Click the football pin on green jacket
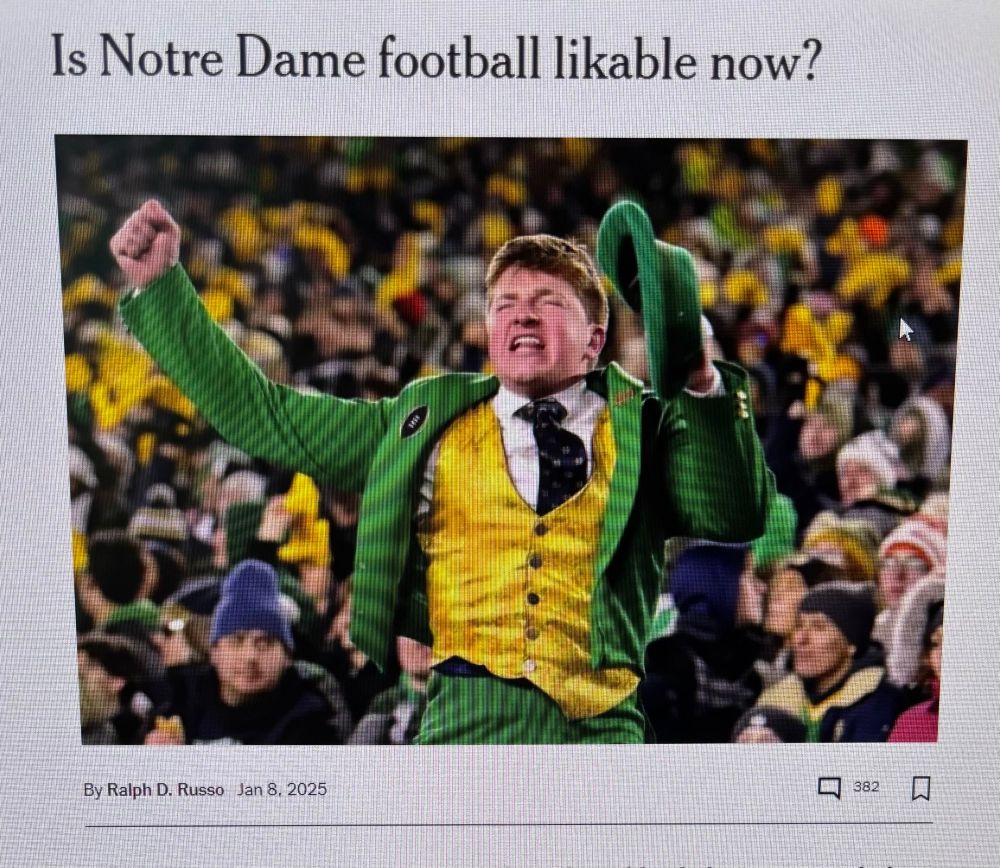1000x868 pixels. [x=414, y=421]
